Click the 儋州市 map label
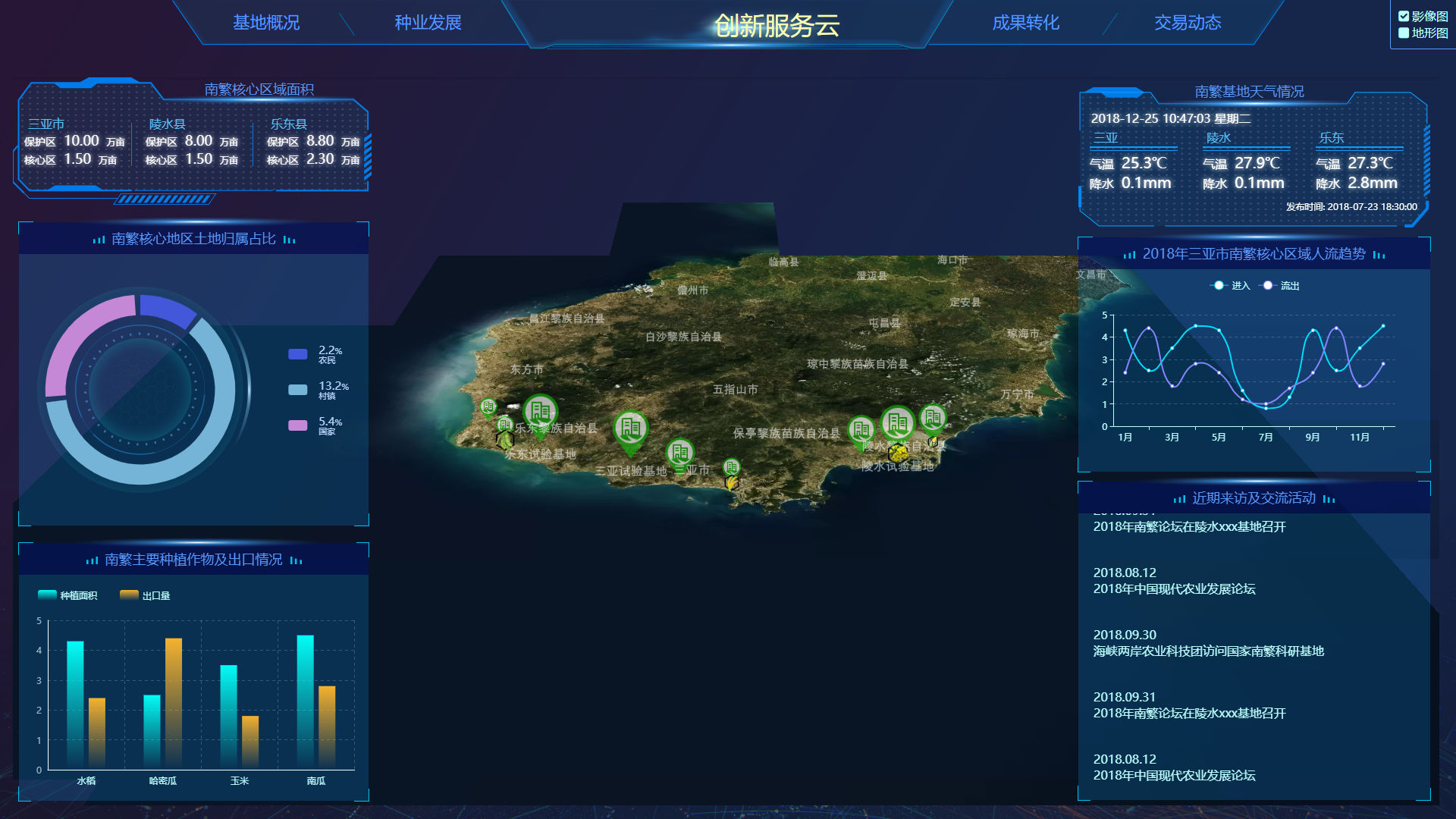The height and width of the screenshot is (819, 1456). pyautogui.click(x=692, y=290)
